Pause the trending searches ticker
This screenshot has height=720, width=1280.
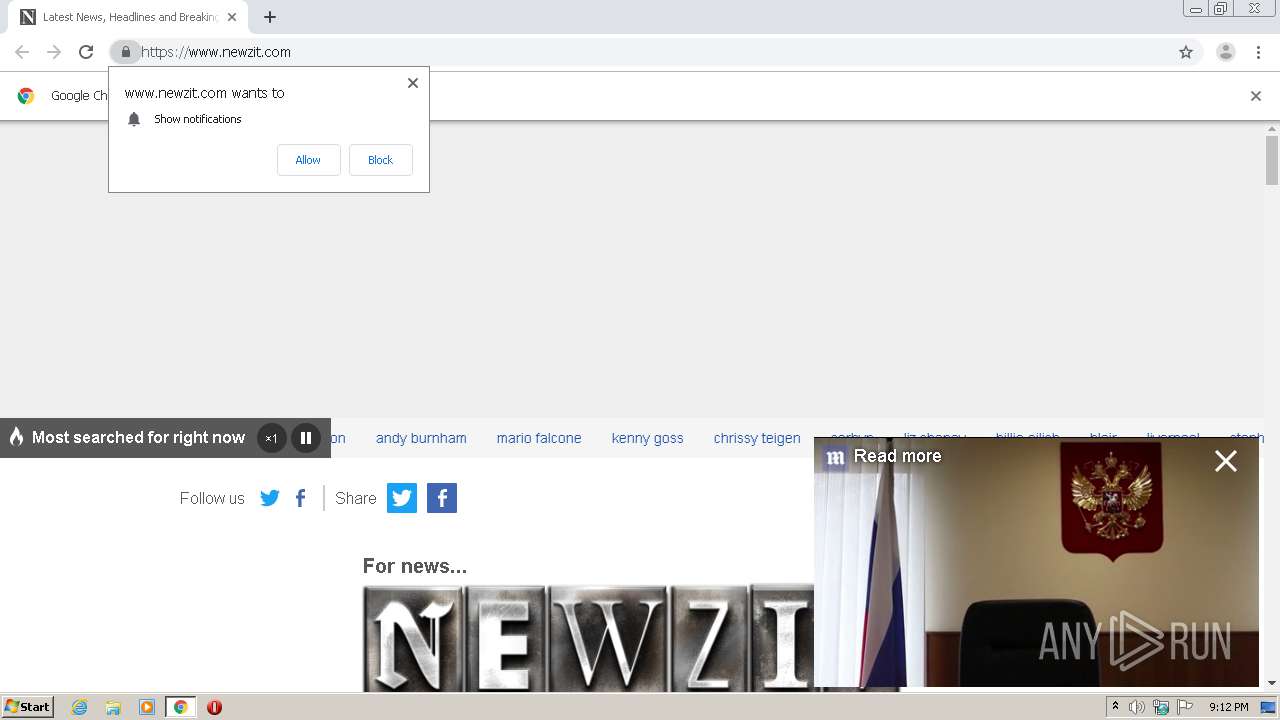coord(306,438)
